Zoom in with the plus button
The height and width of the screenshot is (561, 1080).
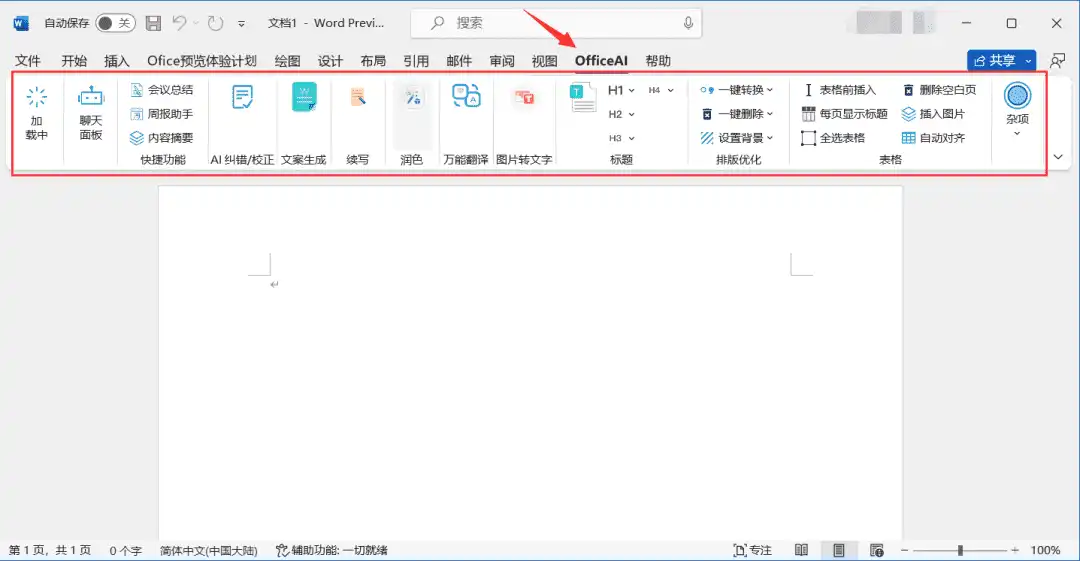point(1015,550)
